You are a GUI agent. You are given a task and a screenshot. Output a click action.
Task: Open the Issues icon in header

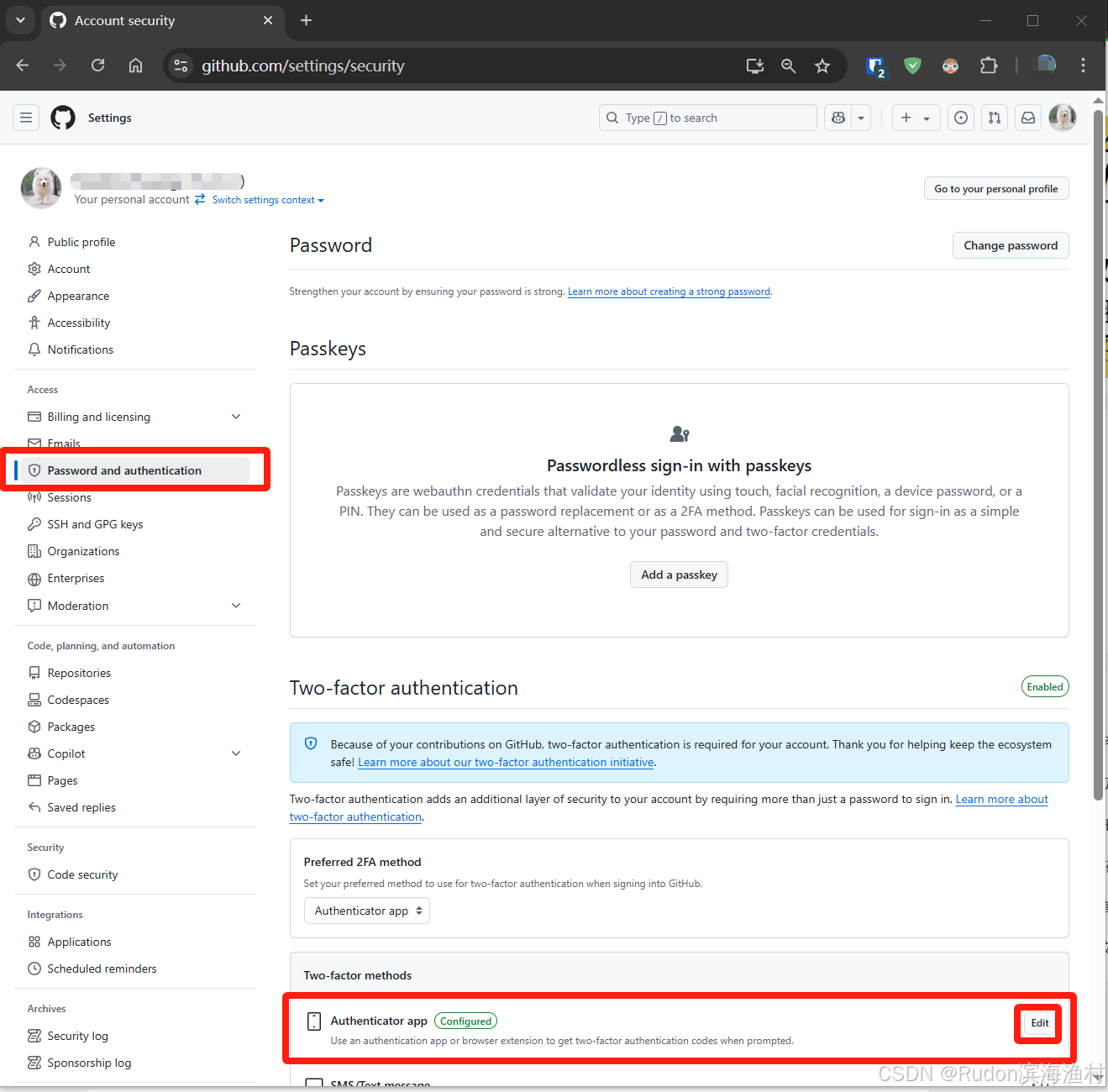click(x=961, y=118)
